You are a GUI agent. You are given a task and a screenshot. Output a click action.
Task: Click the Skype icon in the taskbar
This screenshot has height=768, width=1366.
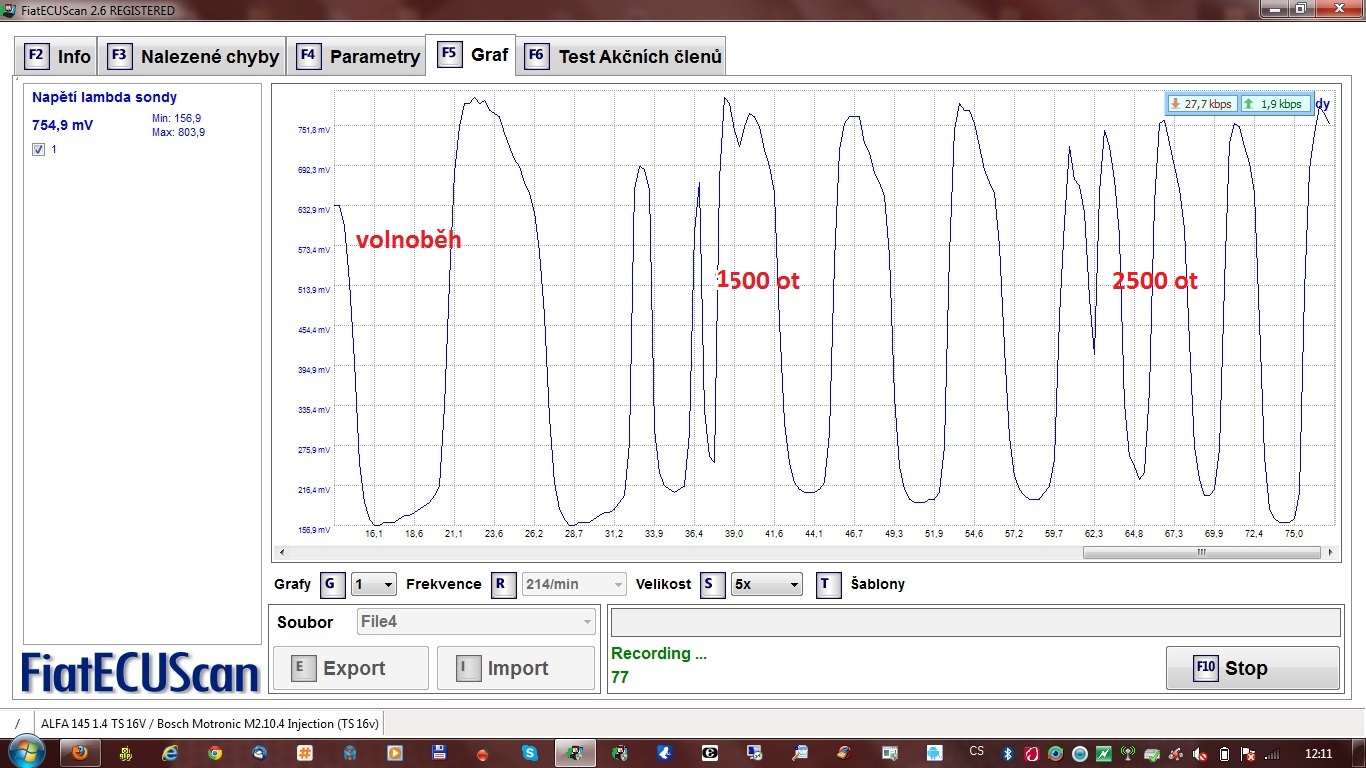click(x=528, y=752)
